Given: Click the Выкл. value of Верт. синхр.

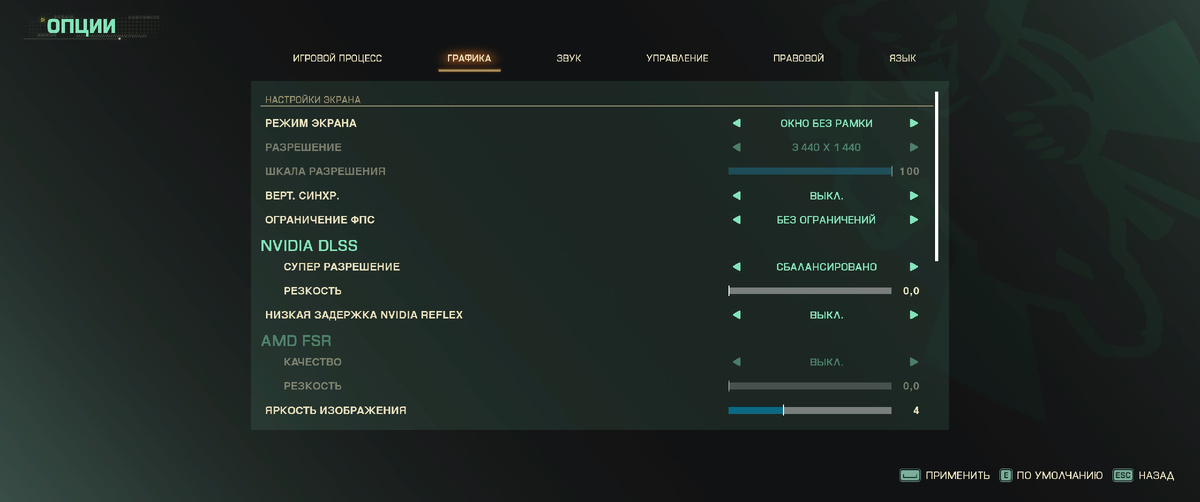Looking at the screenshot, I should 826,196.
